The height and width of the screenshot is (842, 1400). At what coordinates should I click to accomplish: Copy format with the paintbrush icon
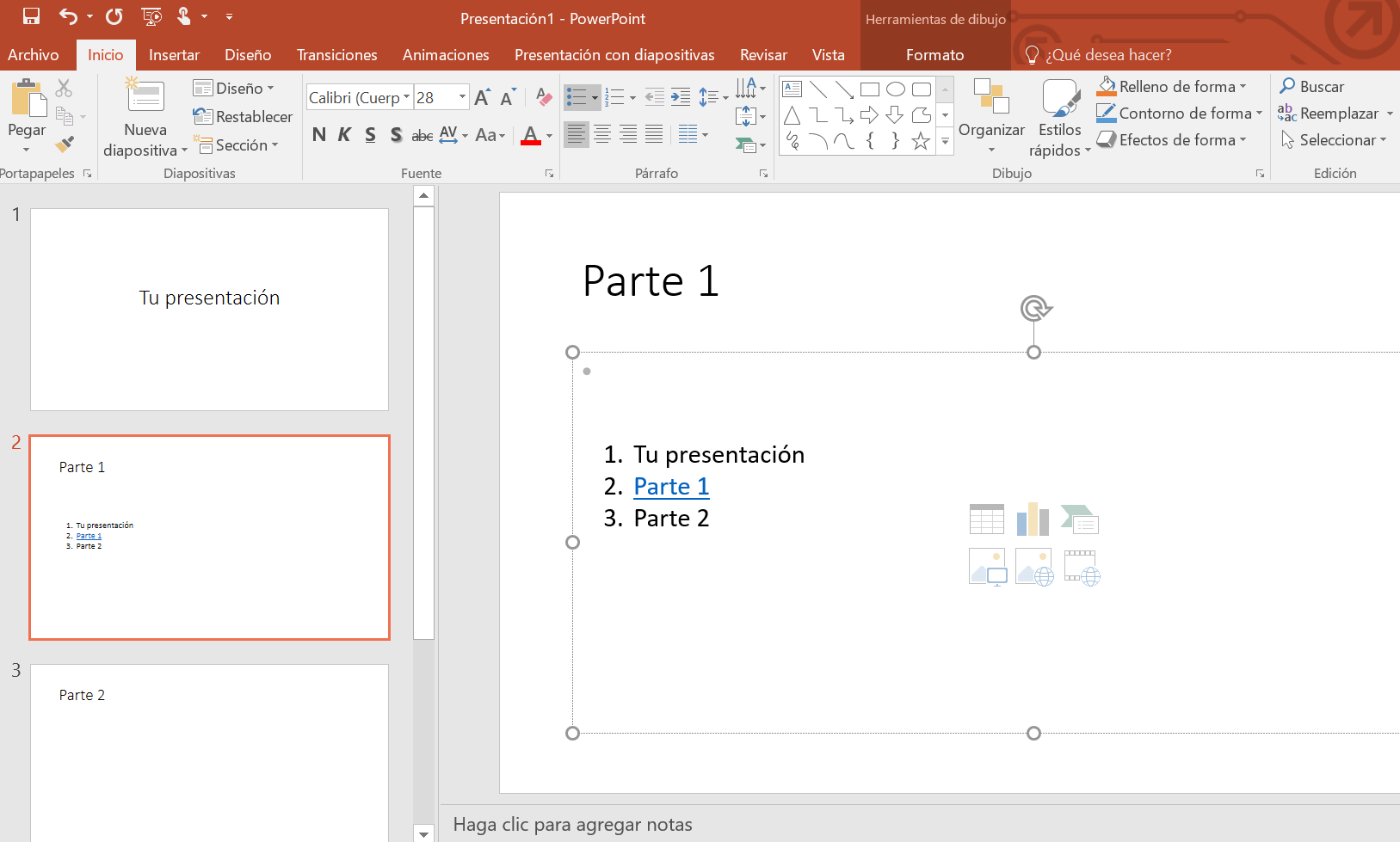pyautogui.click(x=65, y=144)
